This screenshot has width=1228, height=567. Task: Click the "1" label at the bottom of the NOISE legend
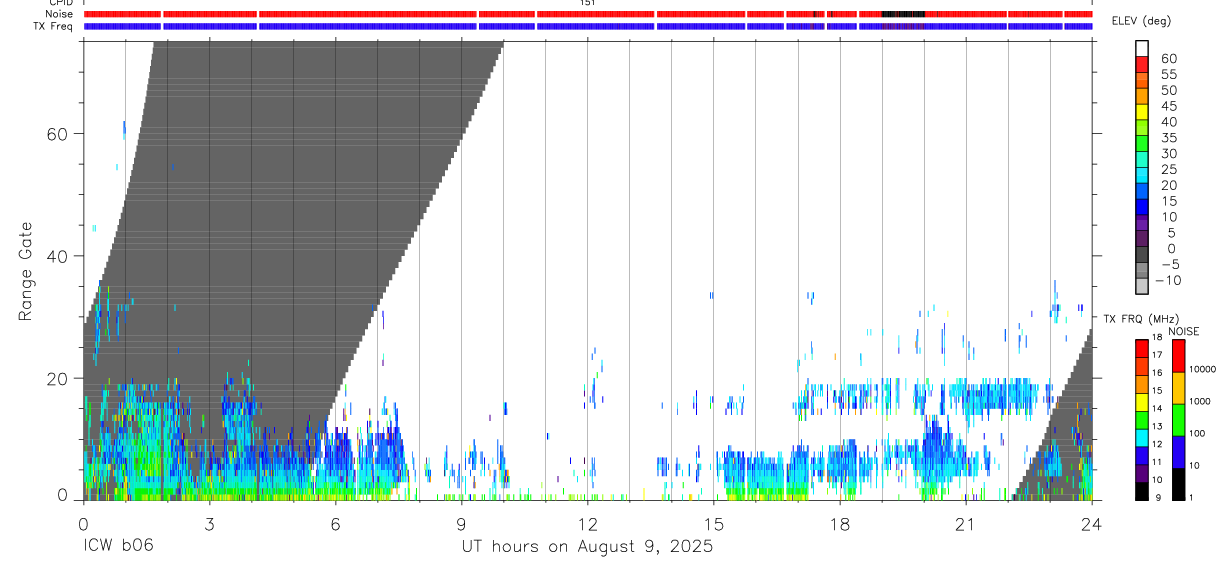[1192, 497]
